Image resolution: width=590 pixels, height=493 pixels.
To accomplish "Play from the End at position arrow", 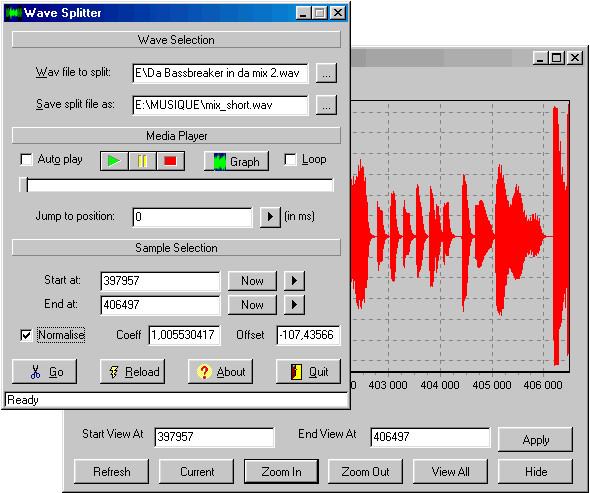I will [x=294, y=305].
